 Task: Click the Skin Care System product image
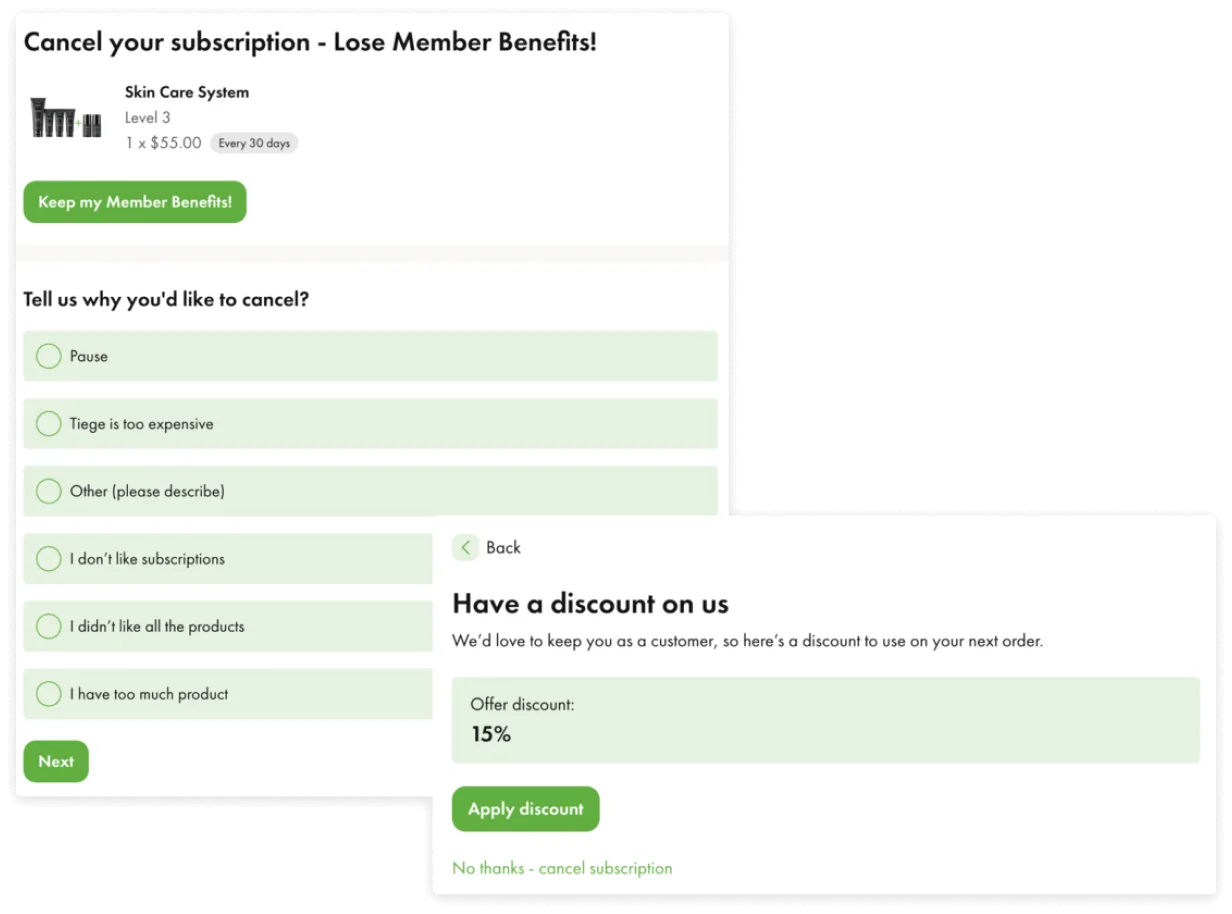[66, 117]
